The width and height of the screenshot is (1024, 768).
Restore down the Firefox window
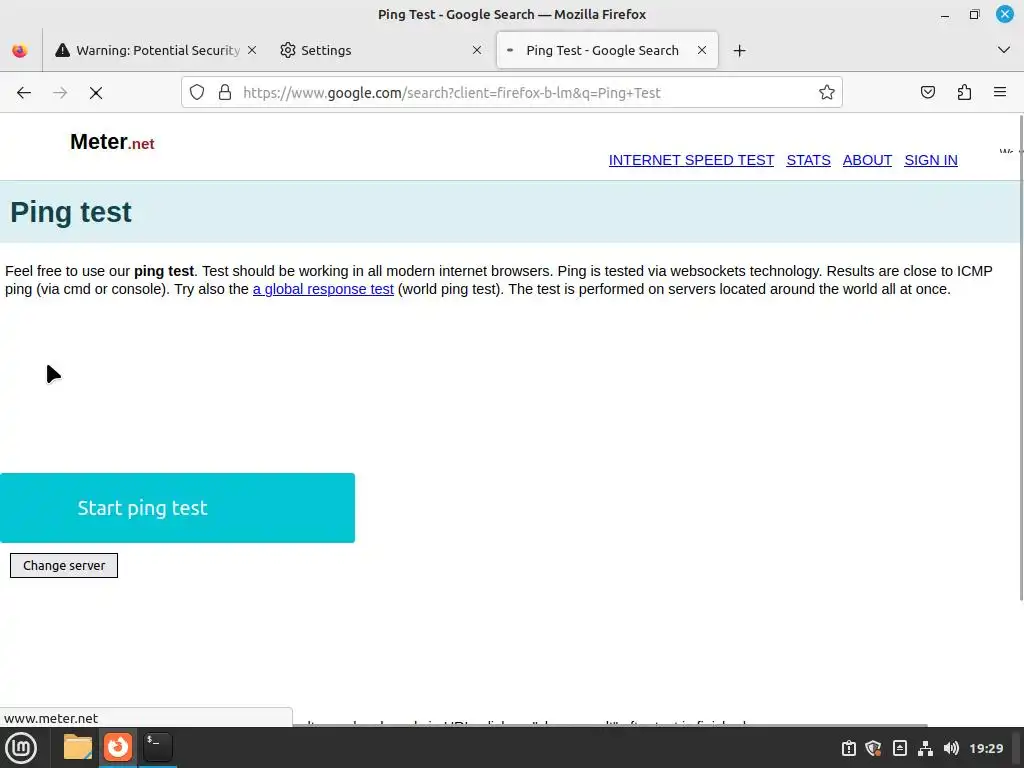(x=974, y=14)
